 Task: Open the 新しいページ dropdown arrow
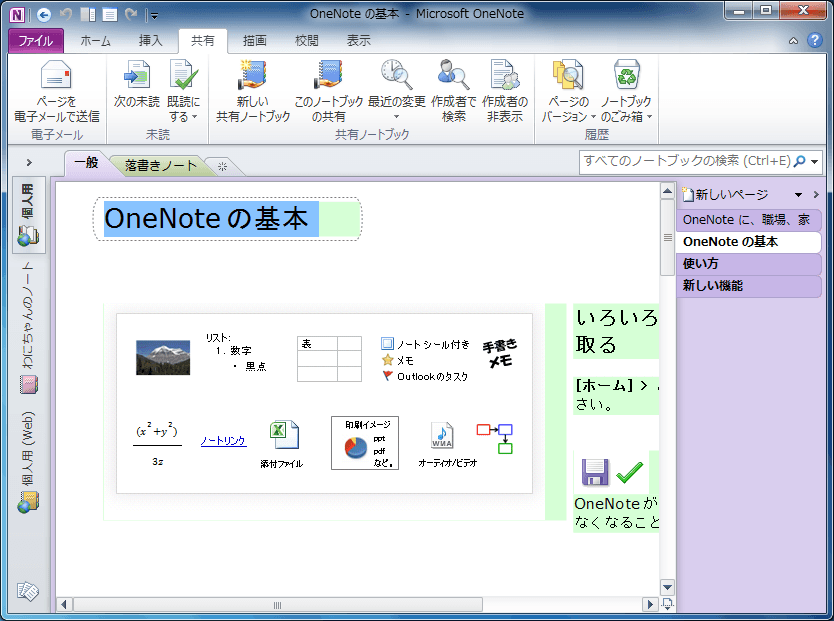[798, 195]
